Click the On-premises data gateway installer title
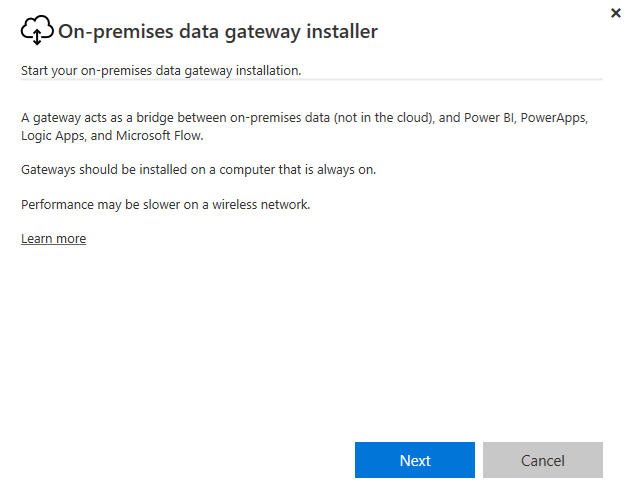This screenshot has width=630, height=497. coord(218,31)
